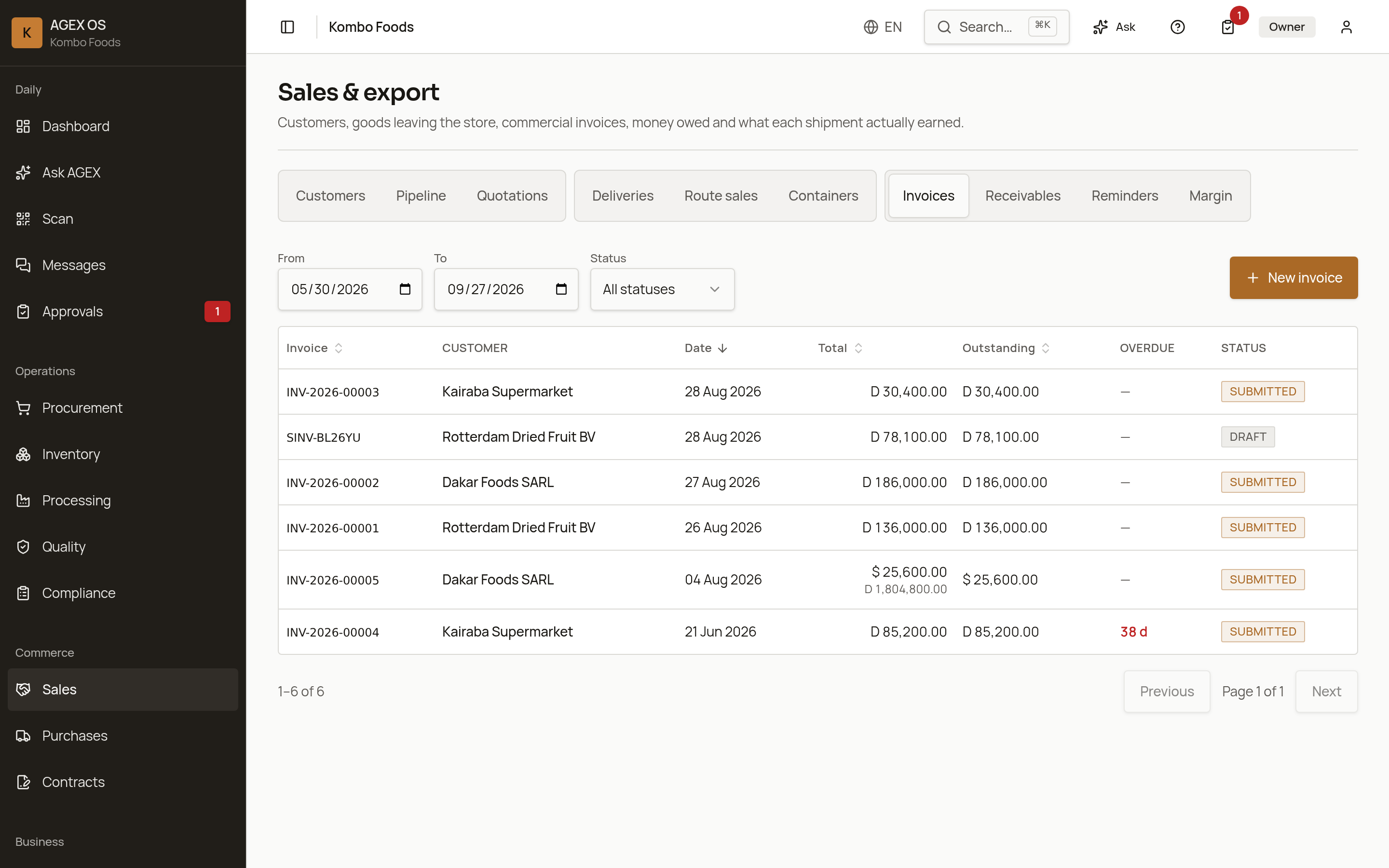
Task: Click the Quality shield icon
Action: pos(23,547)
